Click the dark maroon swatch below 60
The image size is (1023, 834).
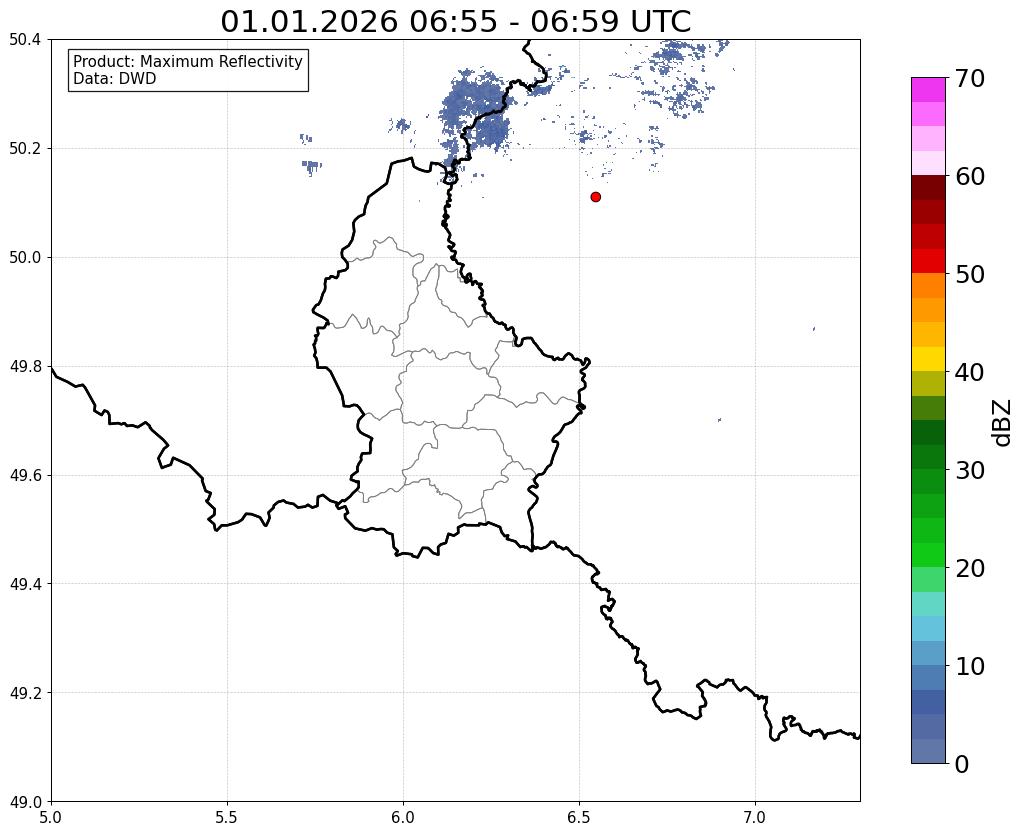(x=928, y=188)
